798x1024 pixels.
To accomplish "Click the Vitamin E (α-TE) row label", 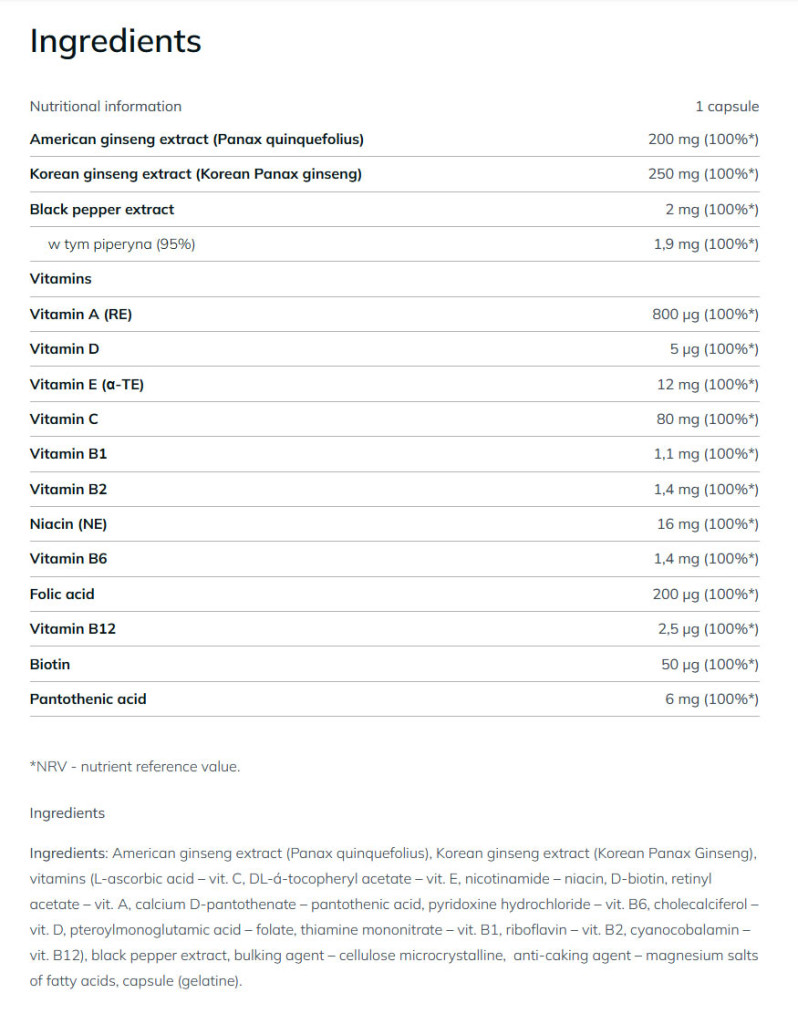I will click(86, 384).
